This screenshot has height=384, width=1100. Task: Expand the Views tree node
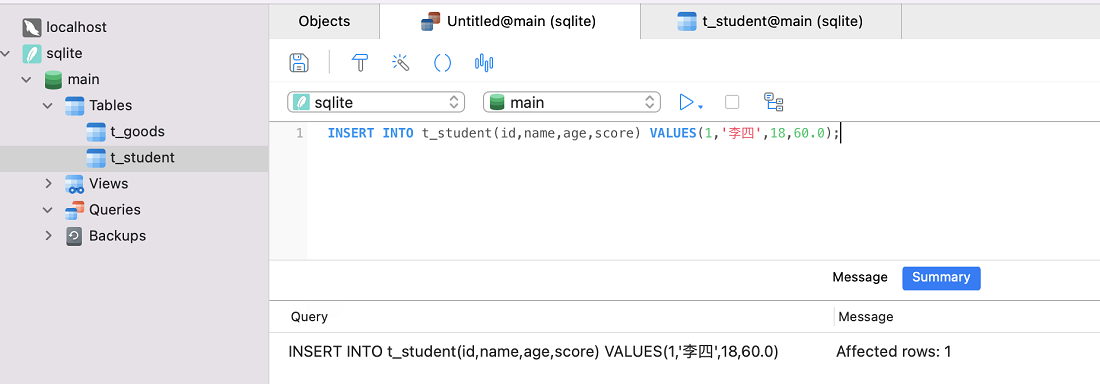click(48, 183)
